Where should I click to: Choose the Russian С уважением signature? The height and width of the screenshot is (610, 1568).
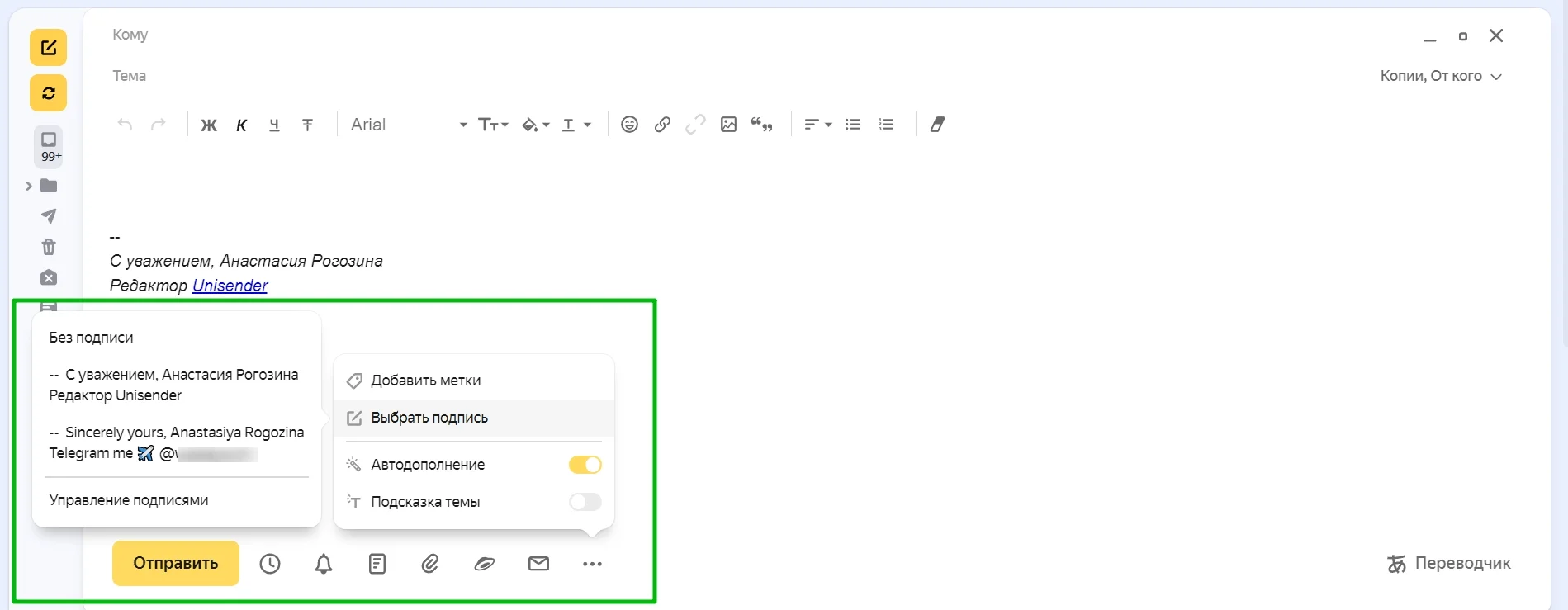pos(173,385)
